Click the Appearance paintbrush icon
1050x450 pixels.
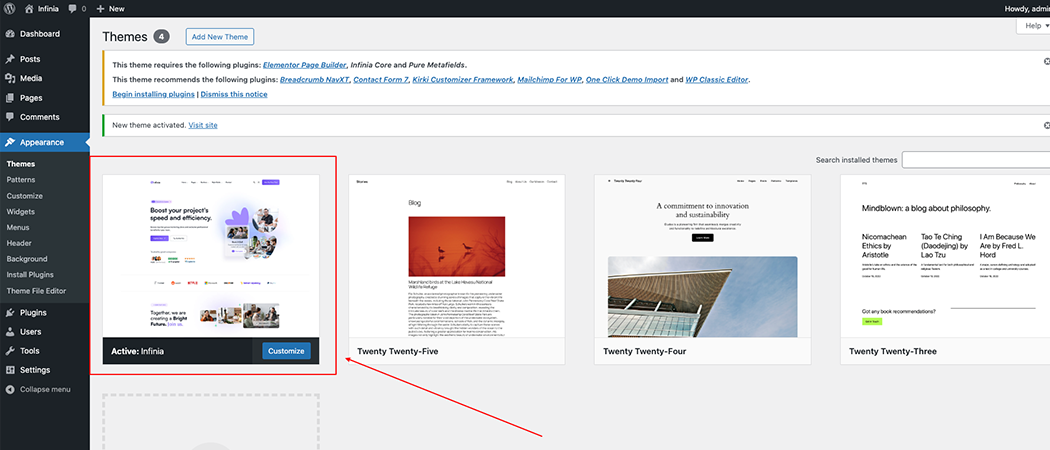10,142
